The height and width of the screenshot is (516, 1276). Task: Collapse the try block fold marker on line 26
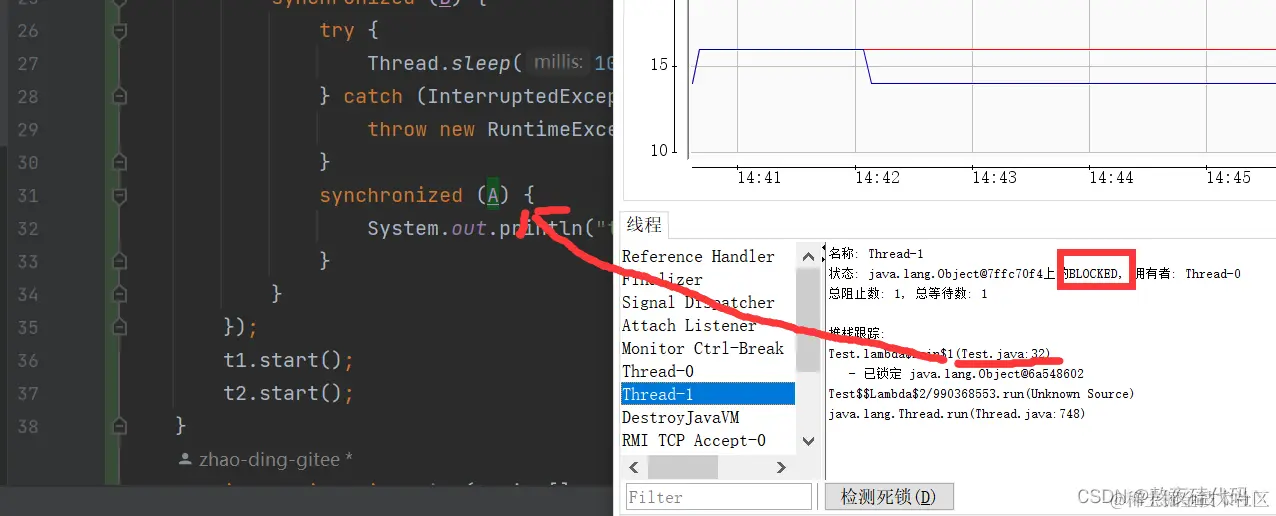point(120,31)
